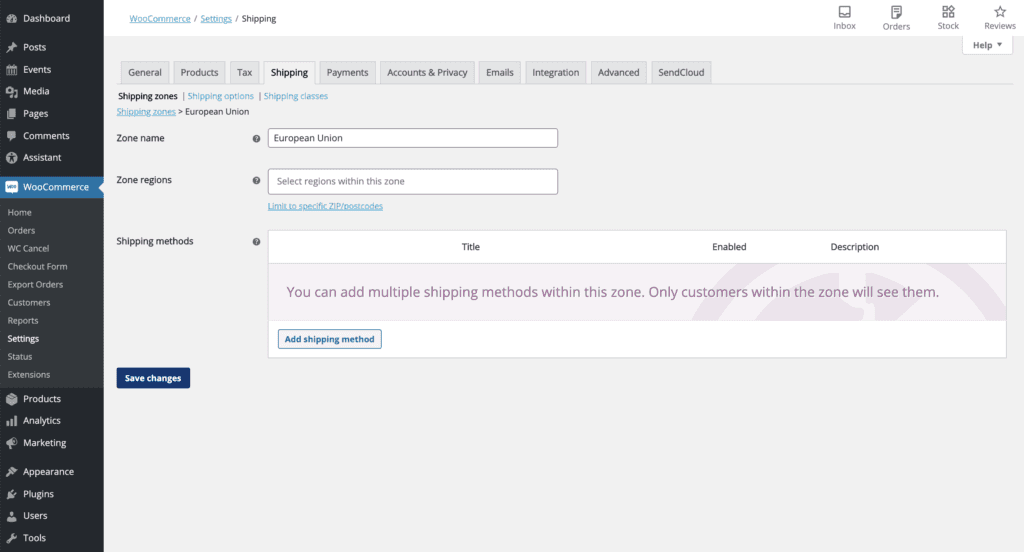Click the Plugins plug icon
This screenshot has width=1024, height=552.
tap(12, 494)
